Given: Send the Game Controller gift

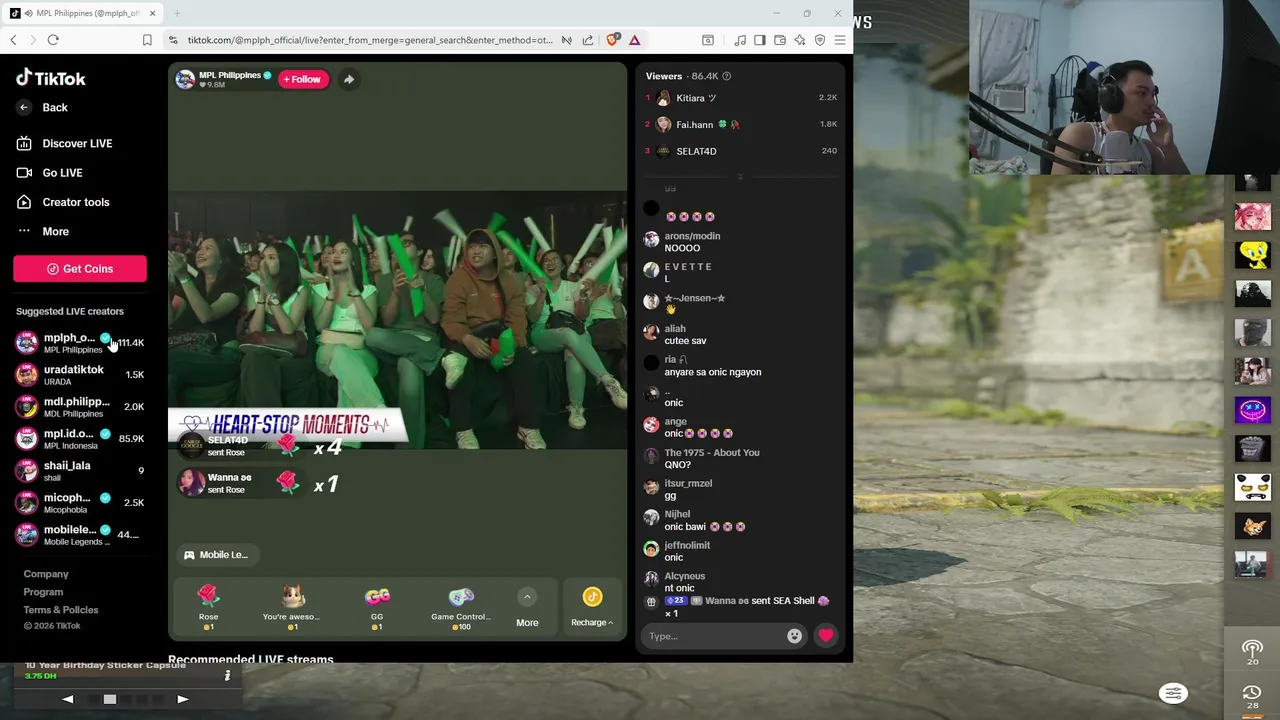Looking at the screenshot, I should click(461, 606).
